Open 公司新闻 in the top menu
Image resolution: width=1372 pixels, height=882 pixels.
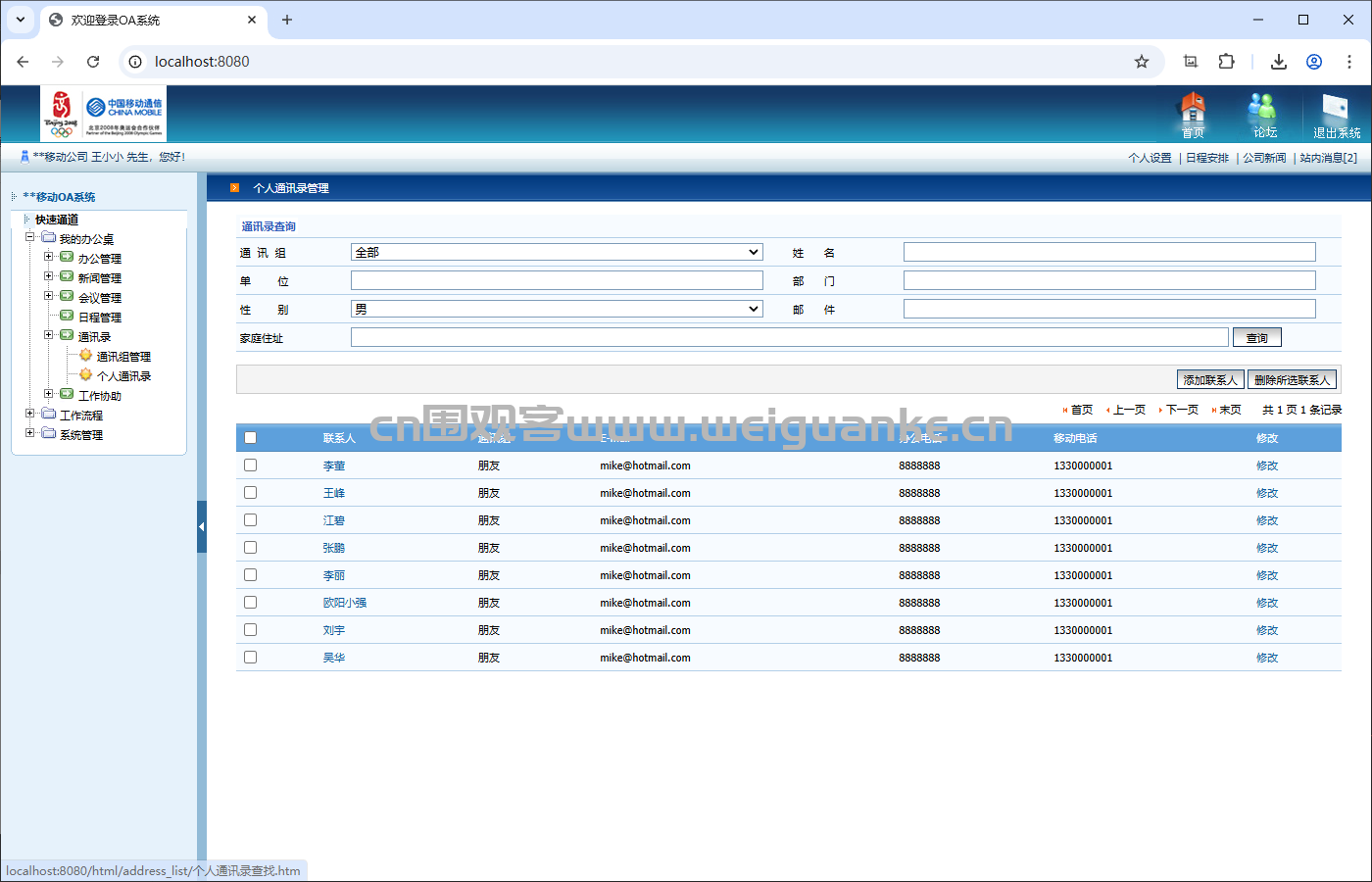click(1264, 158)
